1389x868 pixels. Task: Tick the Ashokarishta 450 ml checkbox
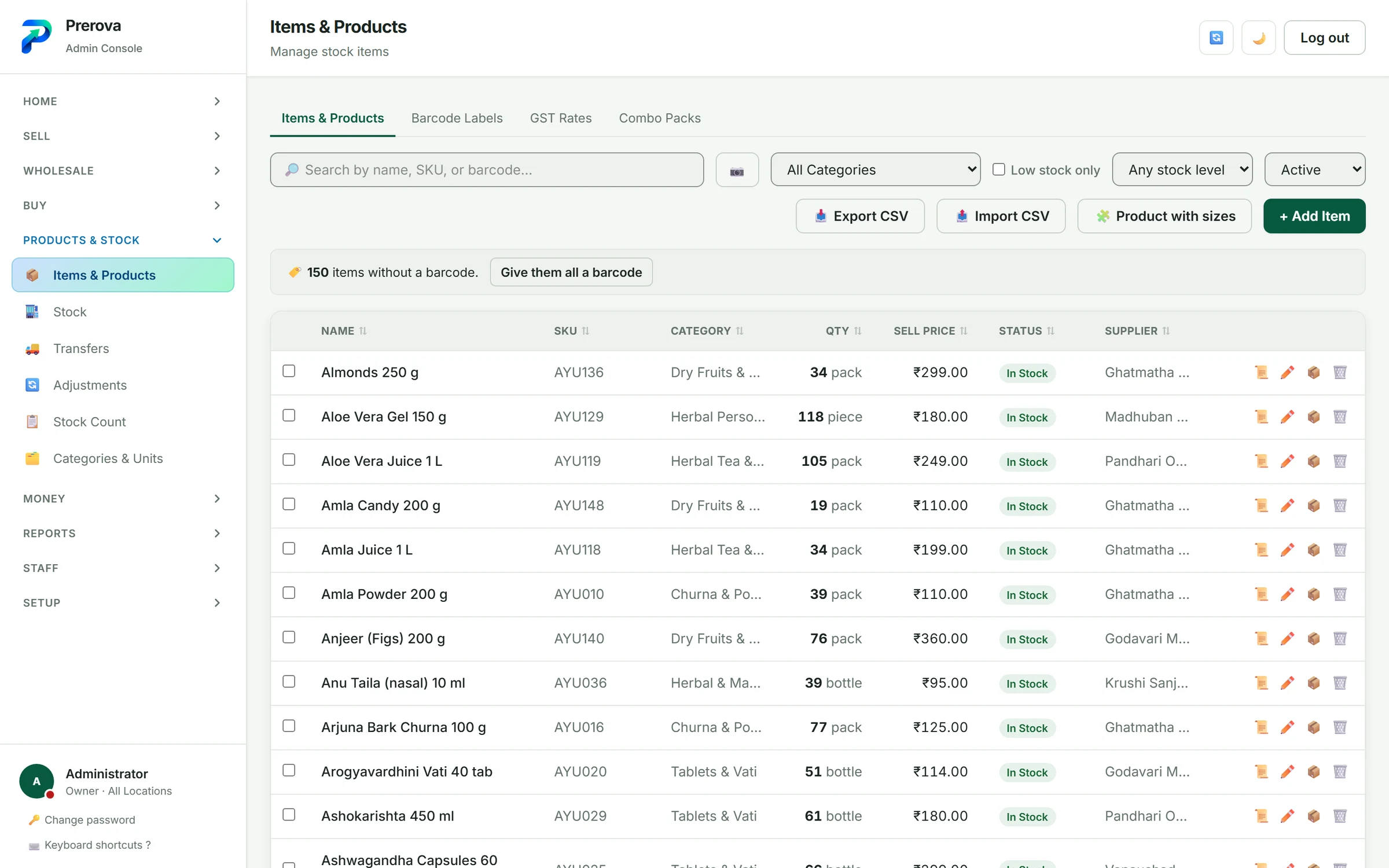tap(289, 815)
